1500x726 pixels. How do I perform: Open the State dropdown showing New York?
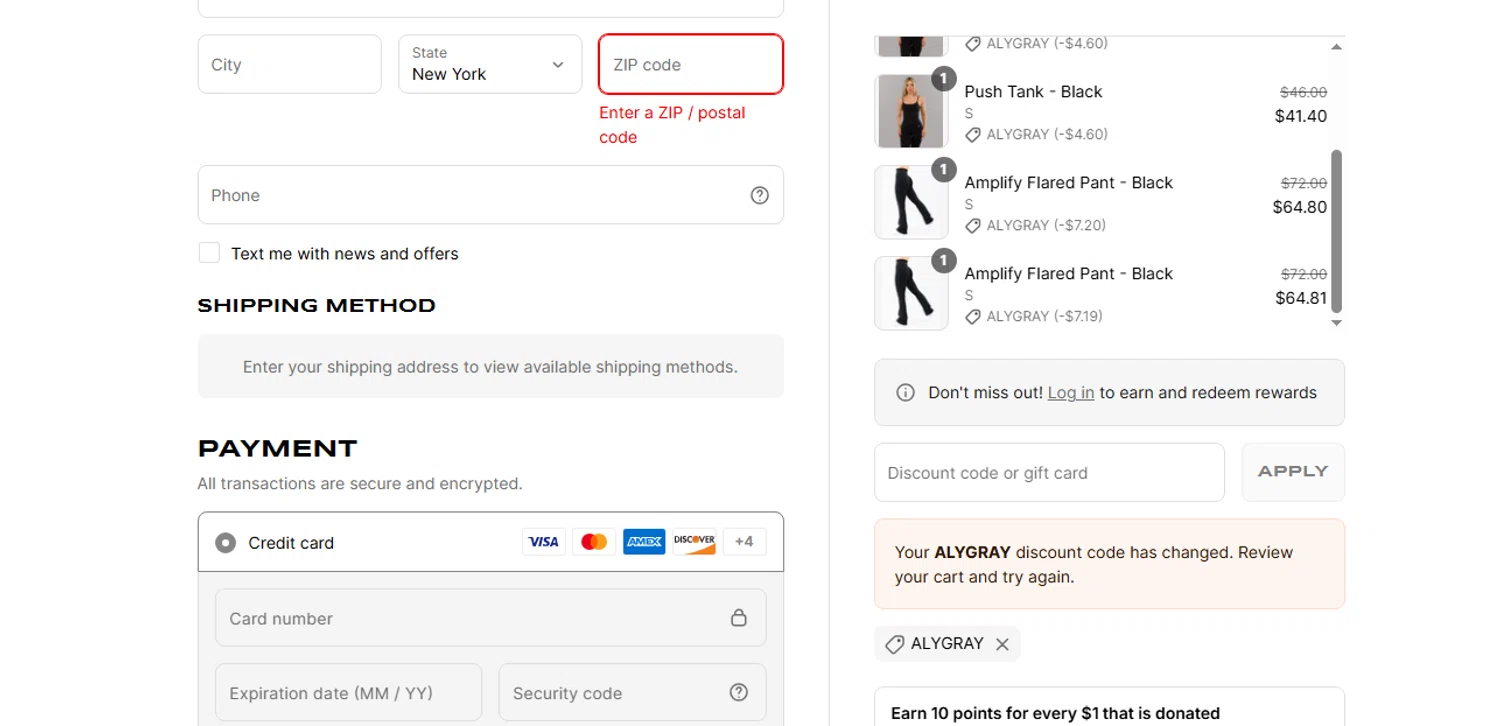(x=490, y=64)
